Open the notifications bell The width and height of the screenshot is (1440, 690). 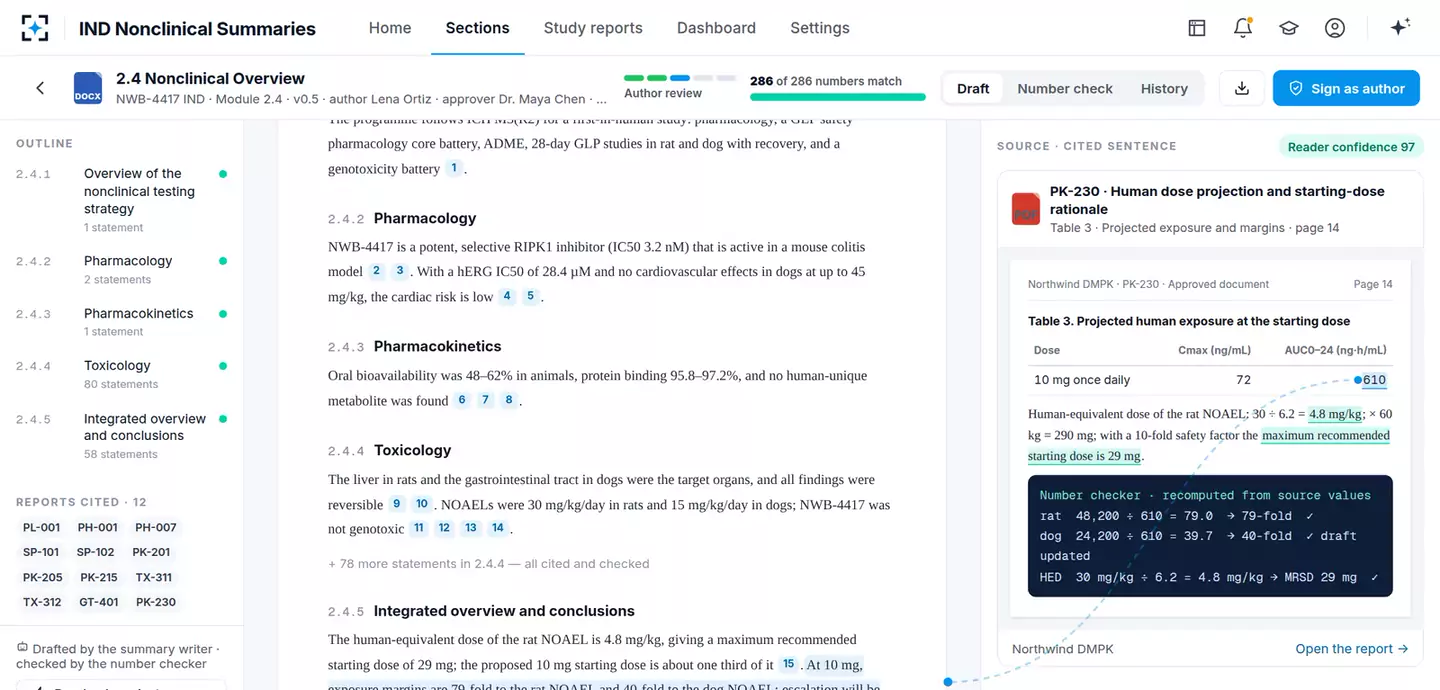pyautogui.click(x=1243, y=28)
